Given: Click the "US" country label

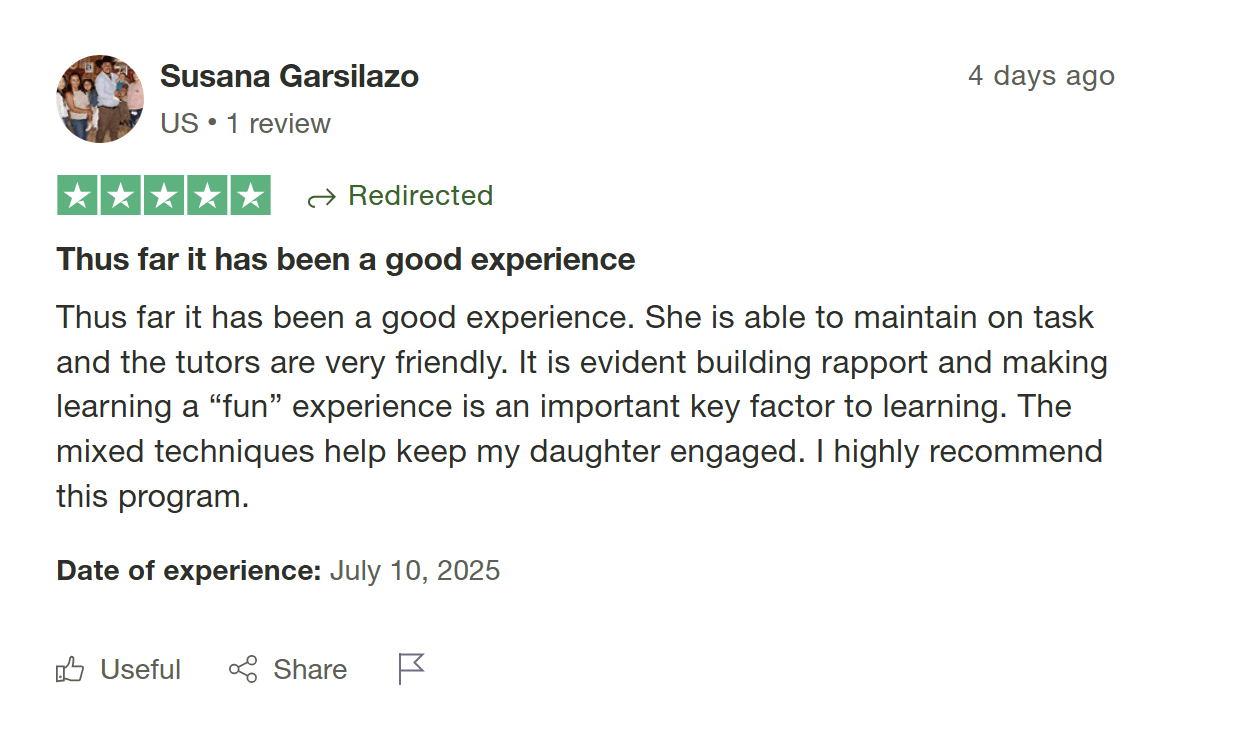Looking at the screenshot, I should click(179, 124).
